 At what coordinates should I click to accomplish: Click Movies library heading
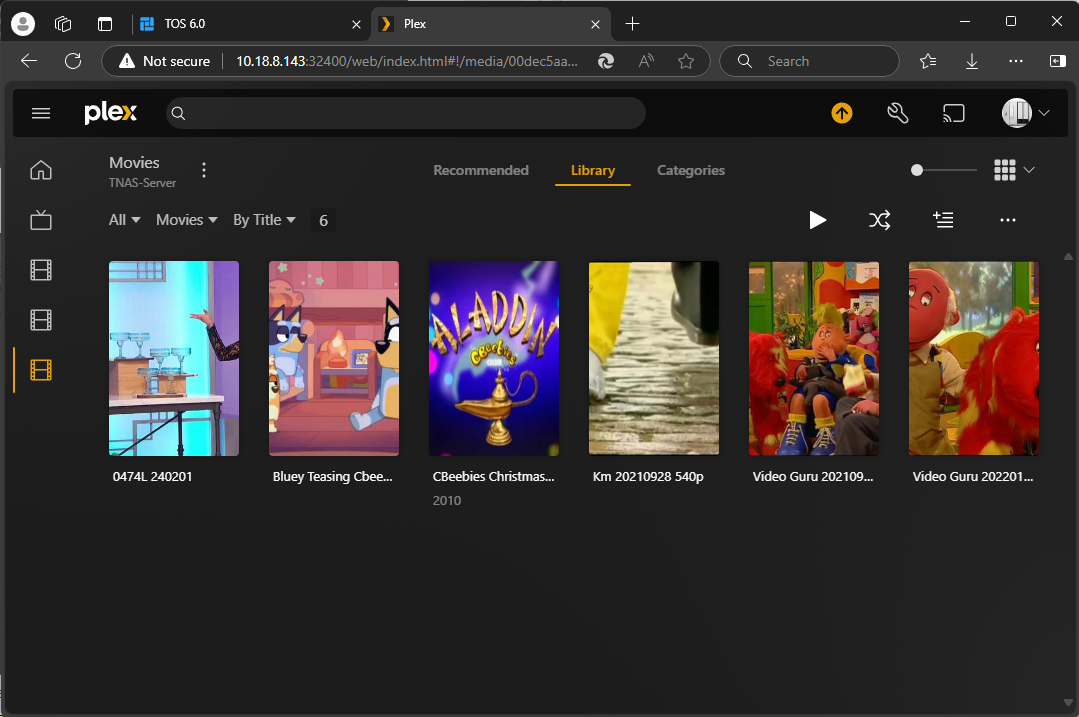point(134,162)
